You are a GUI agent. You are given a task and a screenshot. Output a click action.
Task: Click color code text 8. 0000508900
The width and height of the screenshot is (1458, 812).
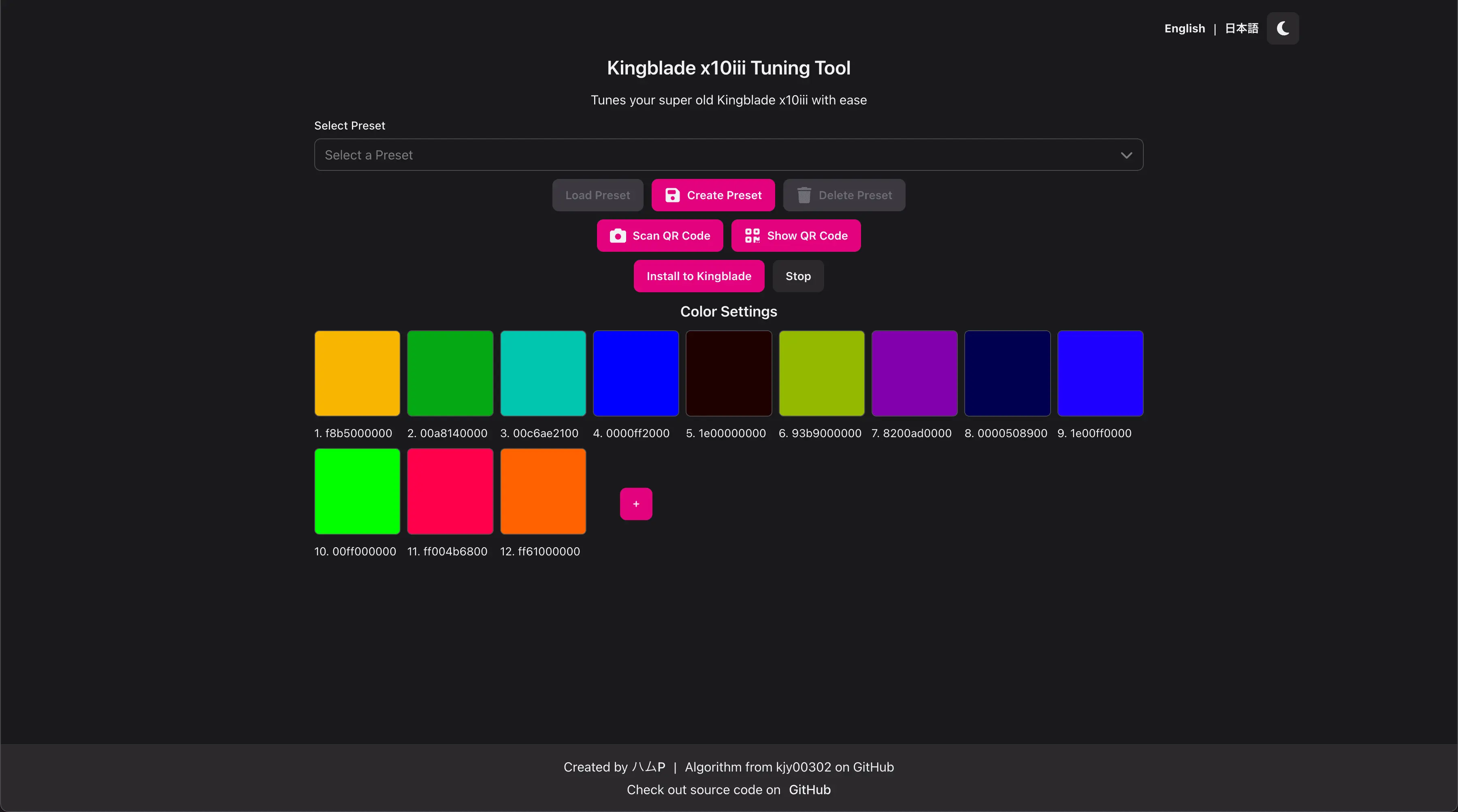click(x=1006, y=434)
